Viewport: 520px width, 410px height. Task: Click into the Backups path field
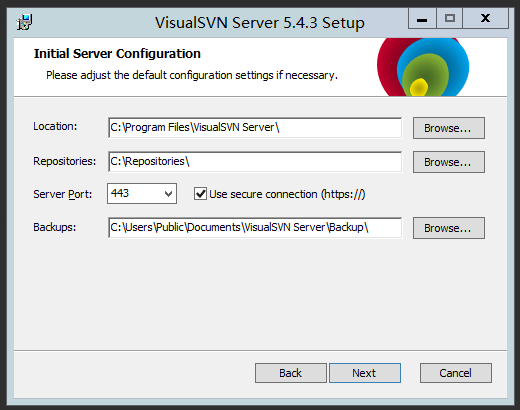tap(255, 228)
